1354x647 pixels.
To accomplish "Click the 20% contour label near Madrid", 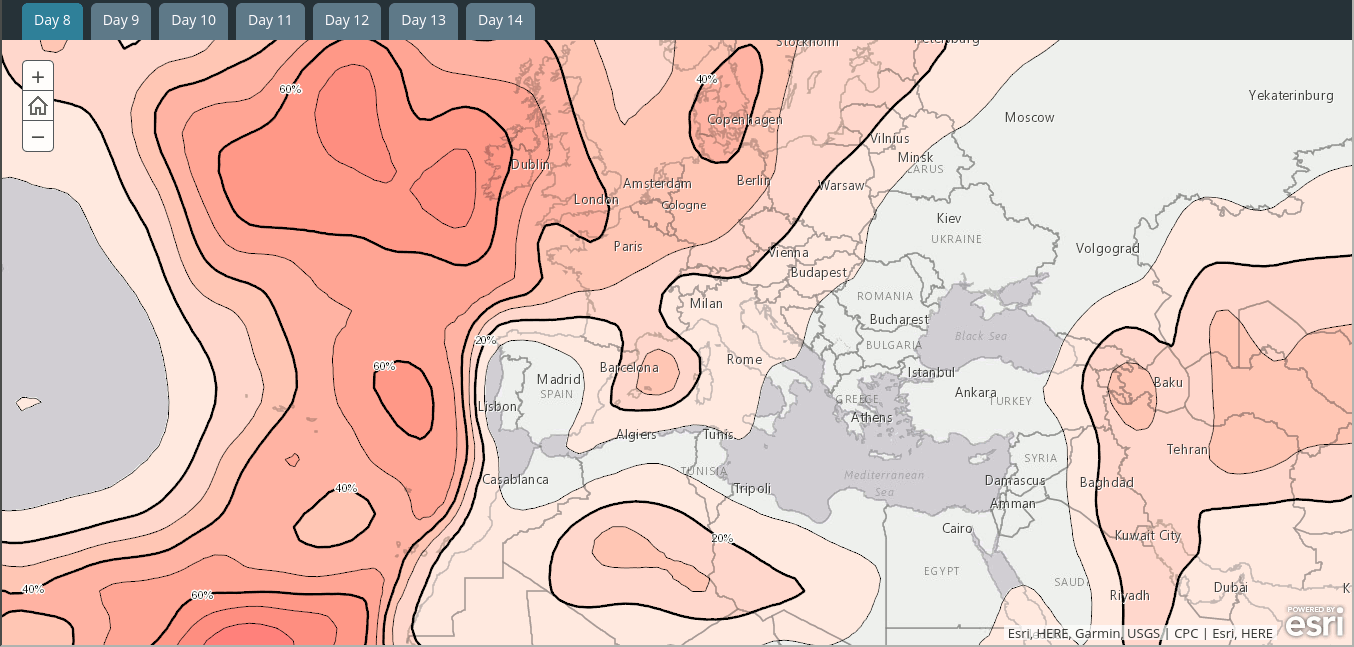I will pos(485,340).
